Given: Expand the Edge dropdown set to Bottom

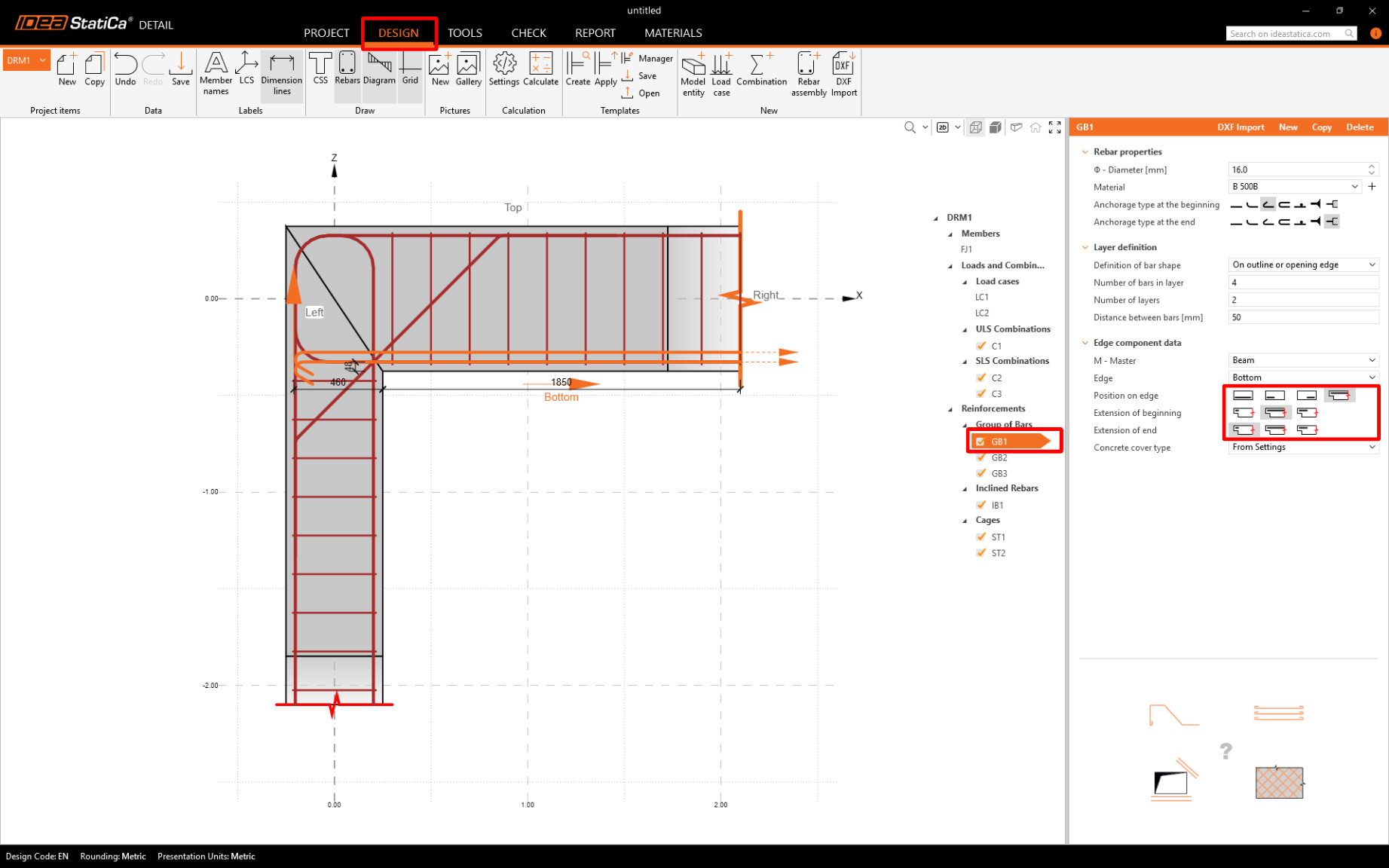Looking at the screenshot, I should 1302,377.
